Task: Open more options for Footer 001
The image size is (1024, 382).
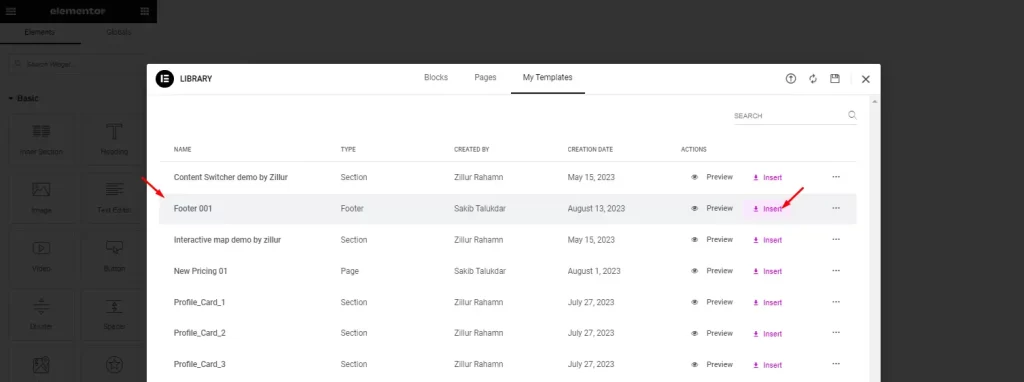Action: pyautogui.click(x=836, y=208)
